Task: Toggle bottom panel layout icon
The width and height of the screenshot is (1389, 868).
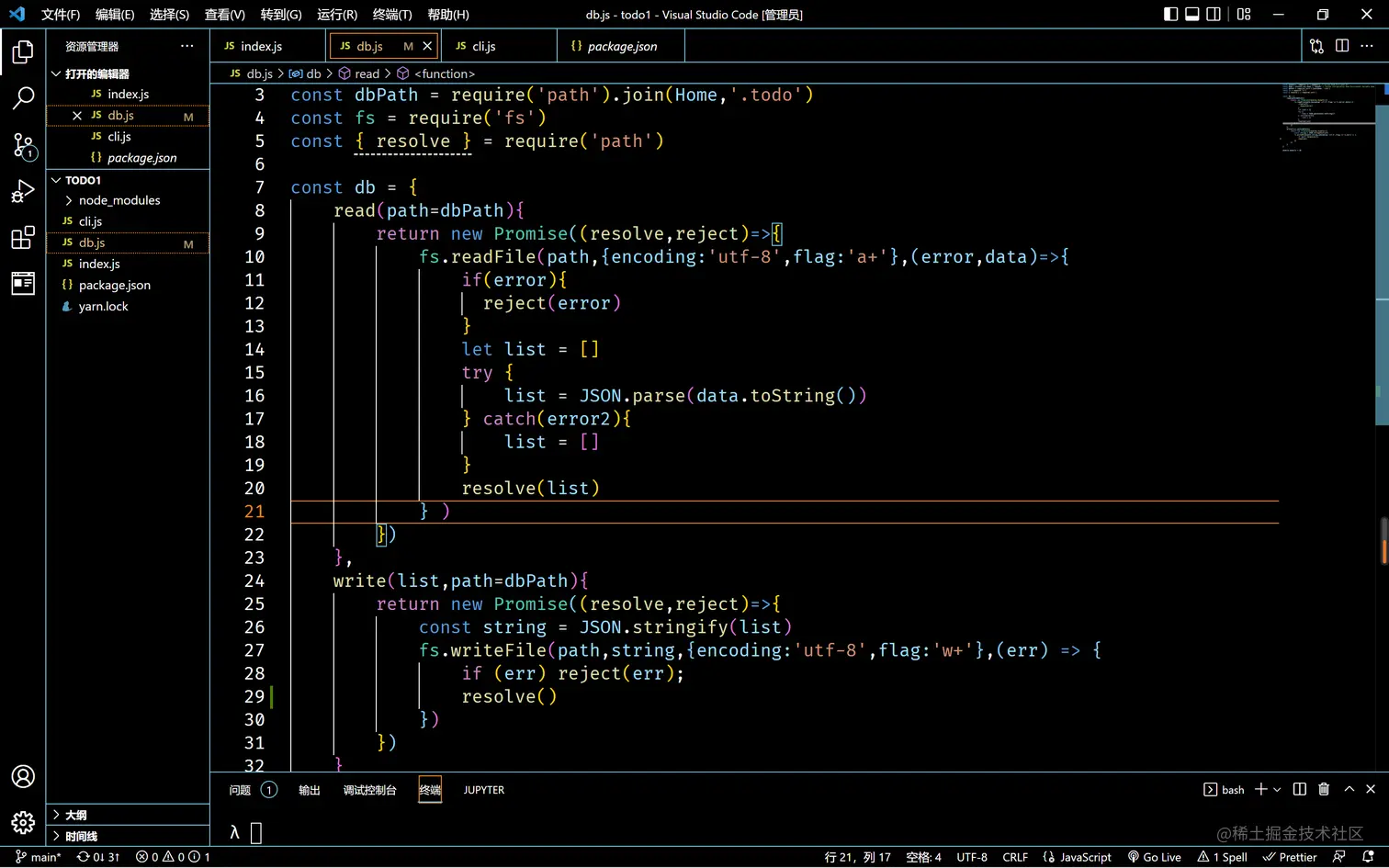Action: [1192, 14]
